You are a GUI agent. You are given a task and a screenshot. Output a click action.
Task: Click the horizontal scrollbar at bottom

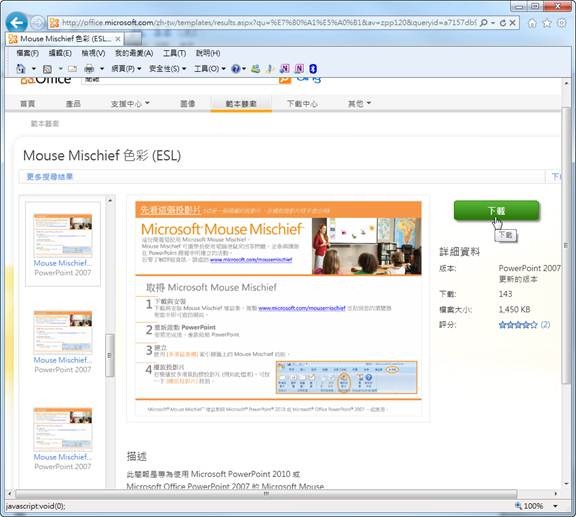[266, 493]
